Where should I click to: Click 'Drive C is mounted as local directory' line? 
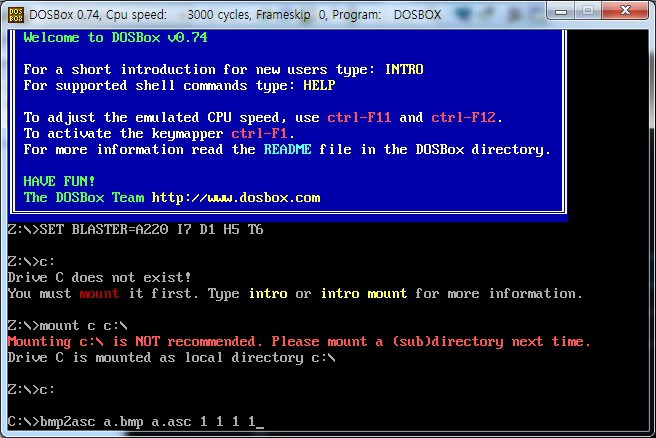pos(172,358)
